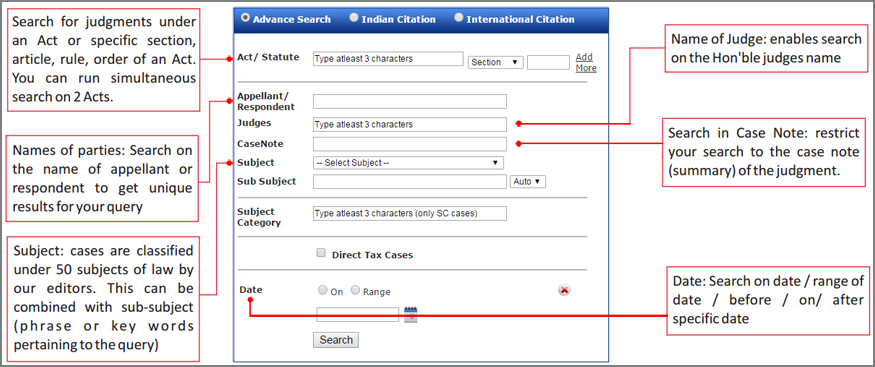
Task: Enable the Direct Tax Cases checkbox
Action: tap(321, 253)
